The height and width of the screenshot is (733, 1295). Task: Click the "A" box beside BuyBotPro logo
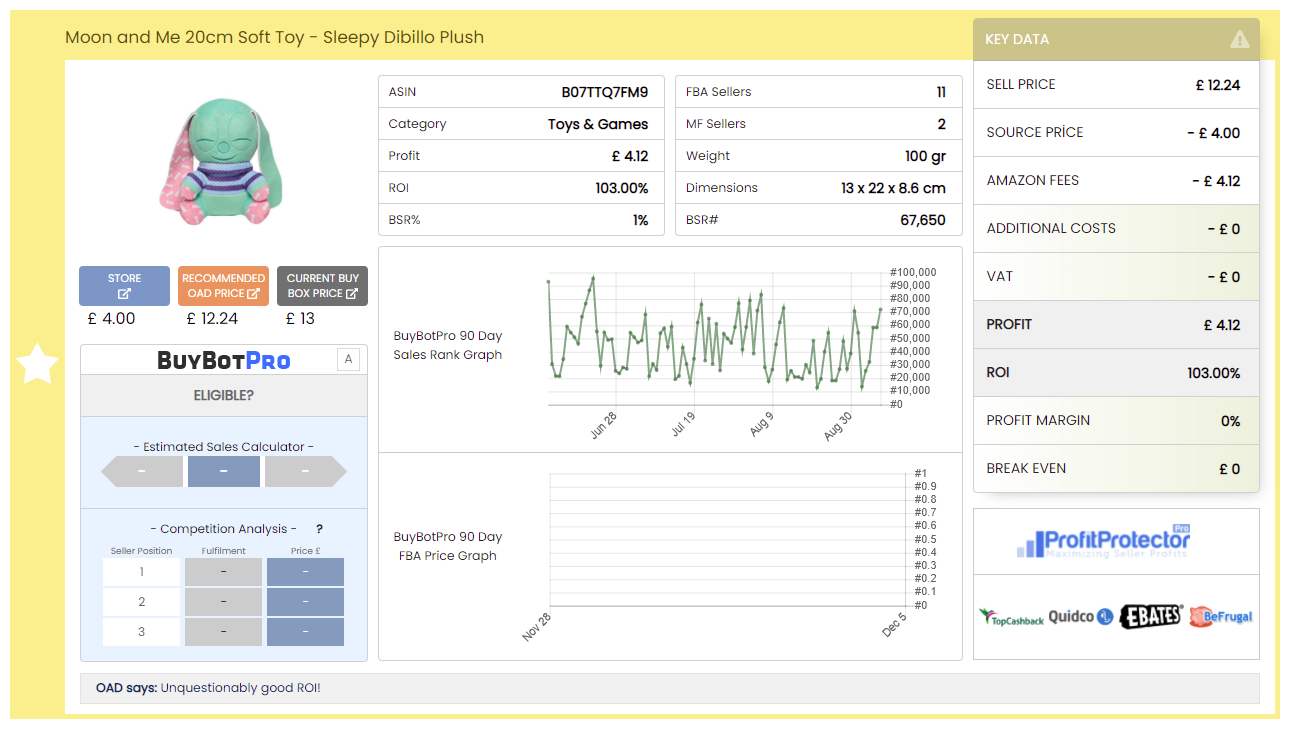click(x=348, y=360)
